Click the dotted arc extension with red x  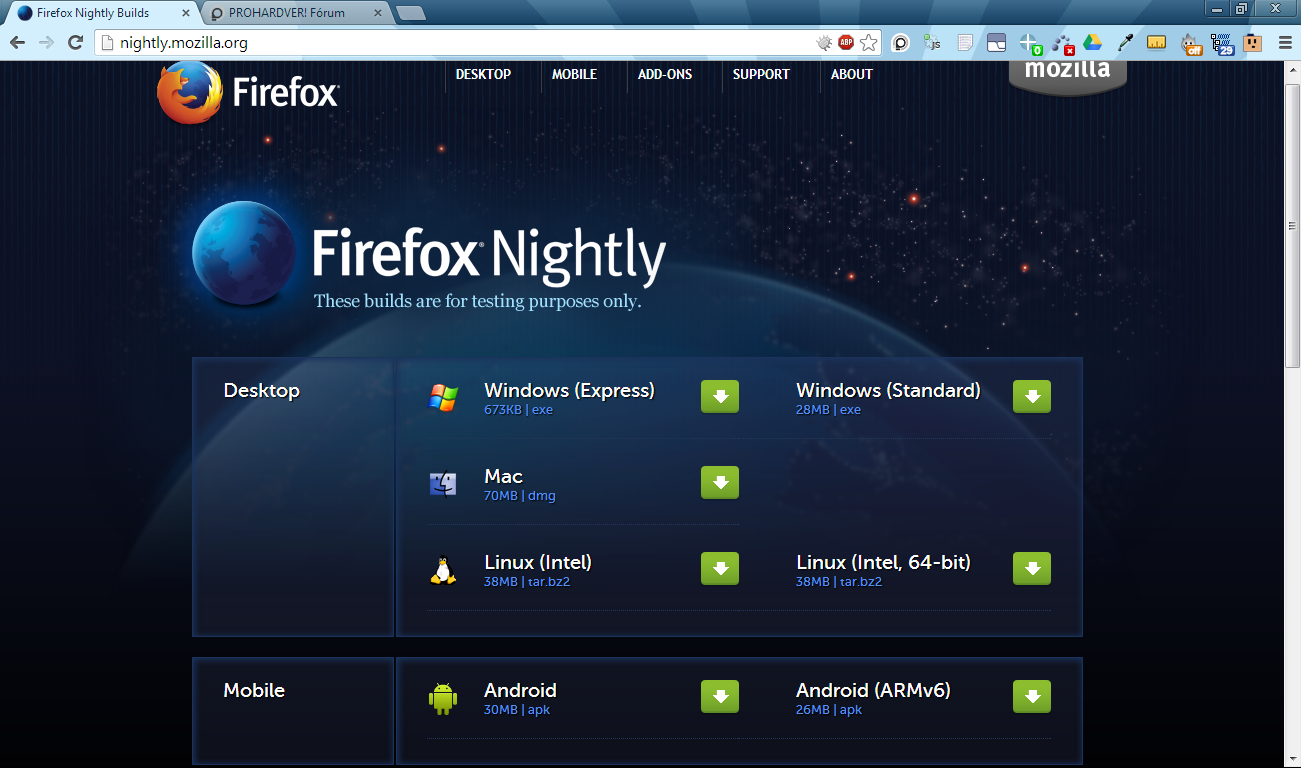[1061, 43]
